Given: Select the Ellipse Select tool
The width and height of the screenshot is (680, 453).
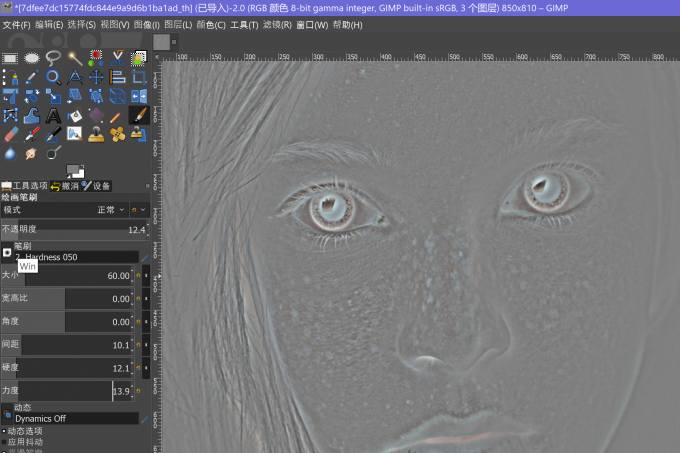Looking at the screenshot, I should [x=32, y=58].
